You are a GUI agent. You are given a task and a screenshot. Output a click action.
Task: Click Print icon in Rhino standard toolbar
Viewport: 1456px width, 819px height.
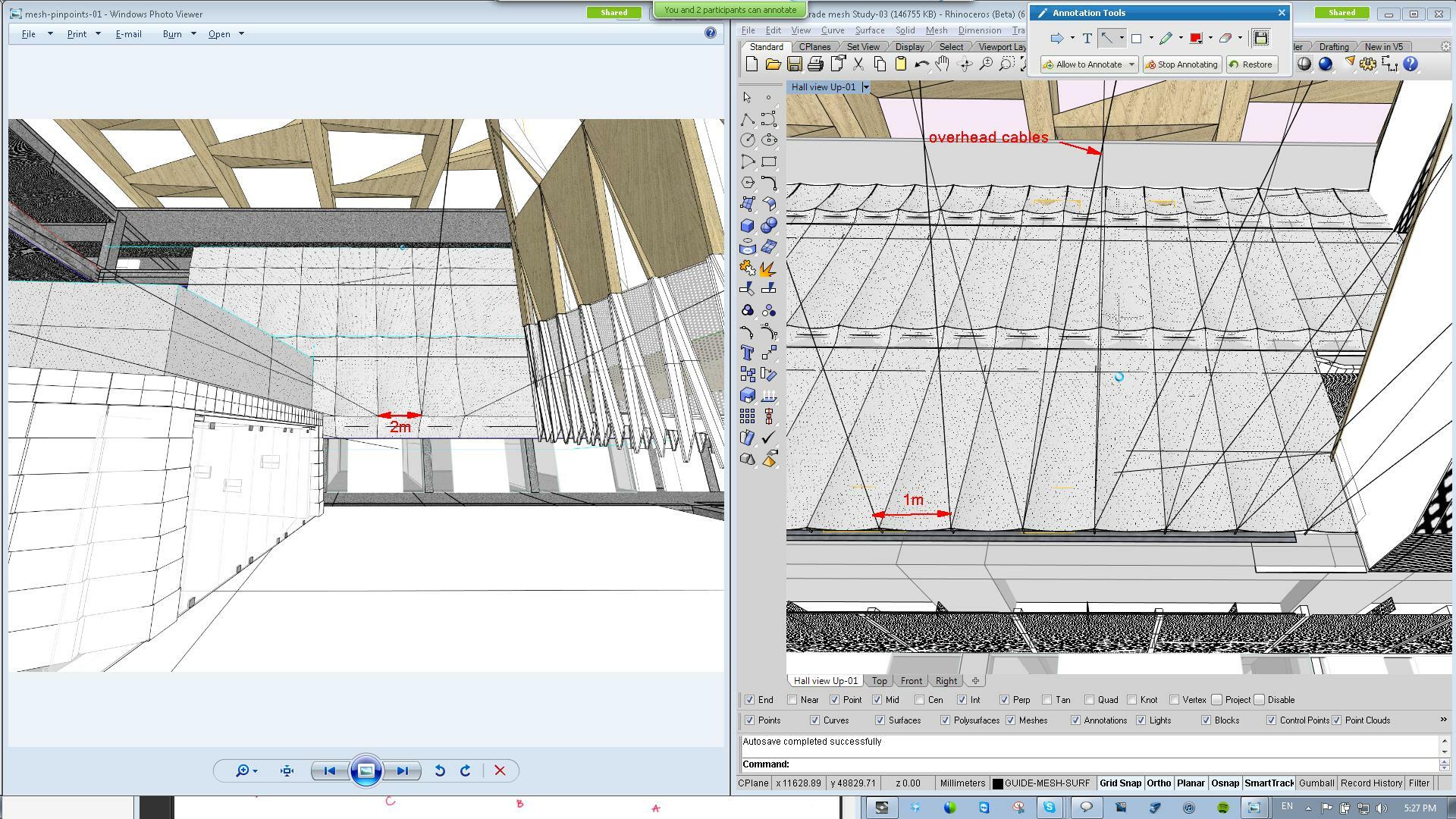816,64
